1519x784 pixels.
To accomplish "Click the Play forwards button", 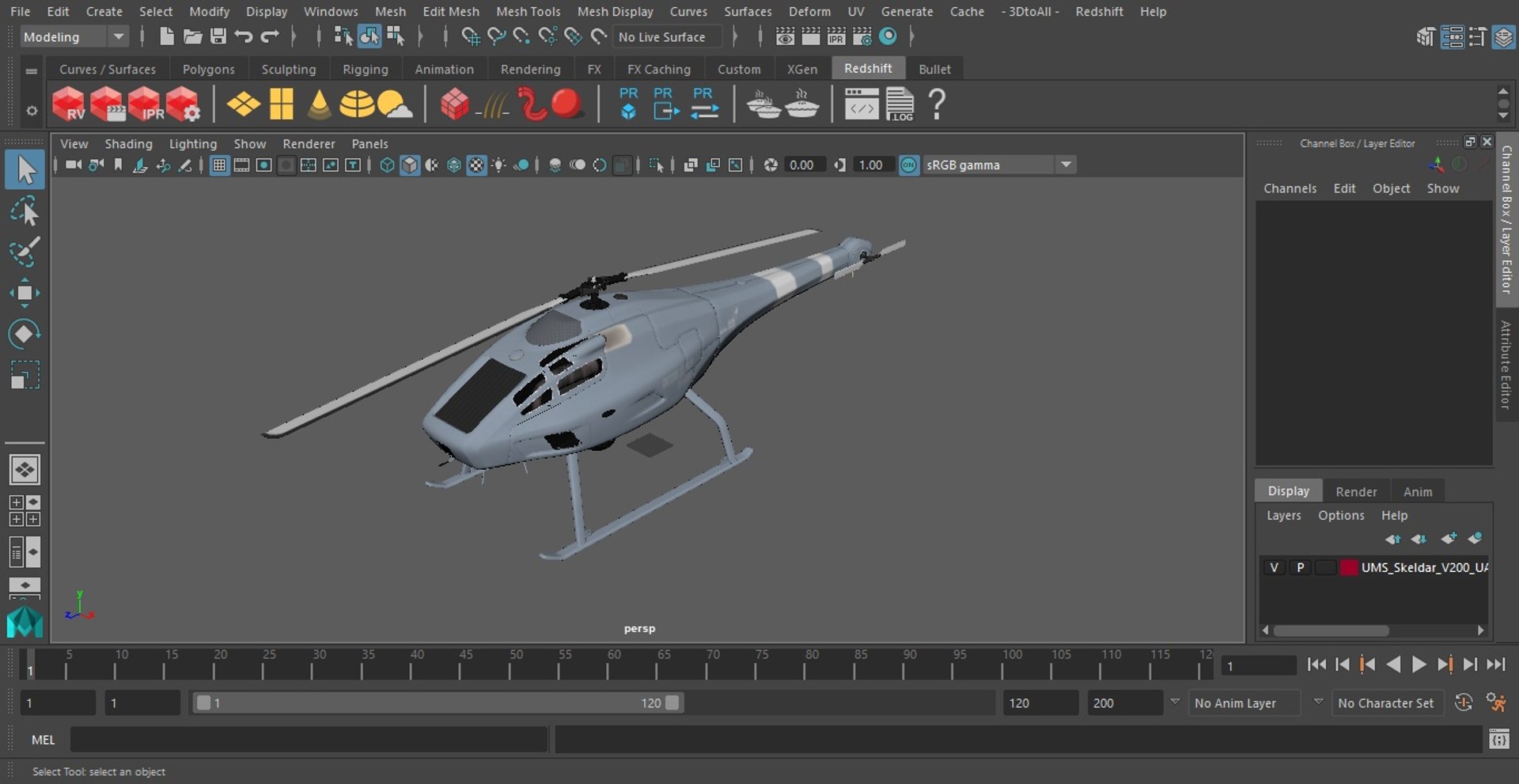I will click(x=1419, y=665).
